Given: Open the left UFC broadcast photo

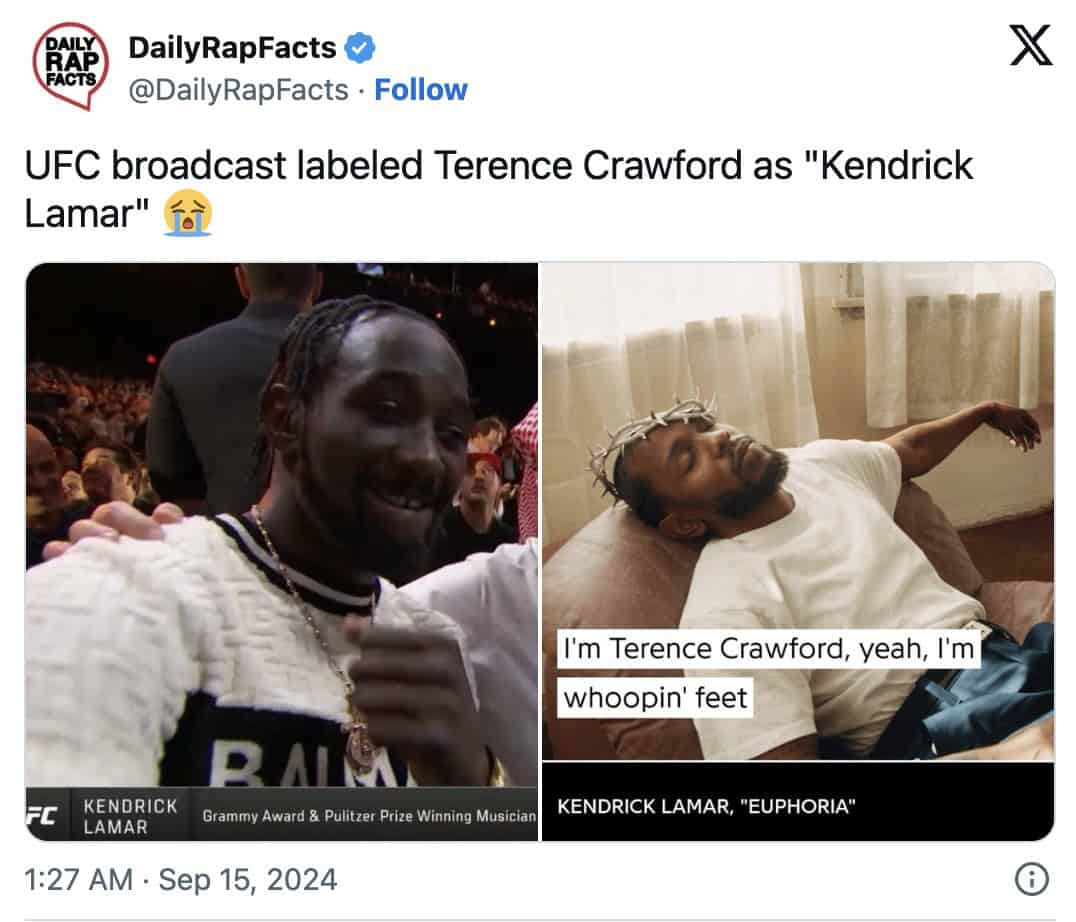Looking at the screenshot, I should coord(282,552).
